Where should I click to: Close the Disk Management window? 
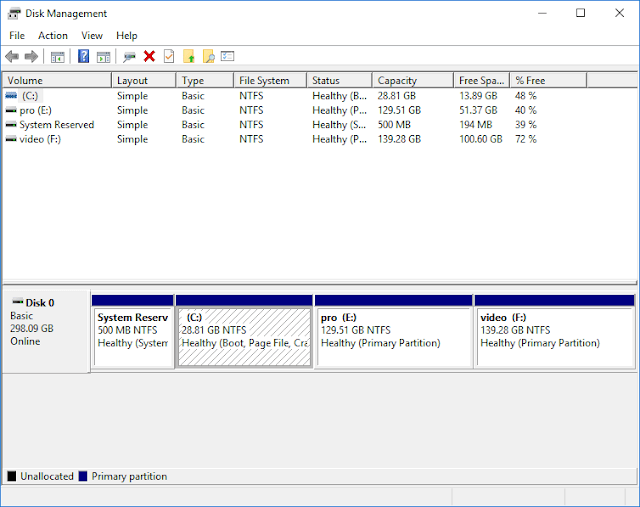(x=619, y=13)
